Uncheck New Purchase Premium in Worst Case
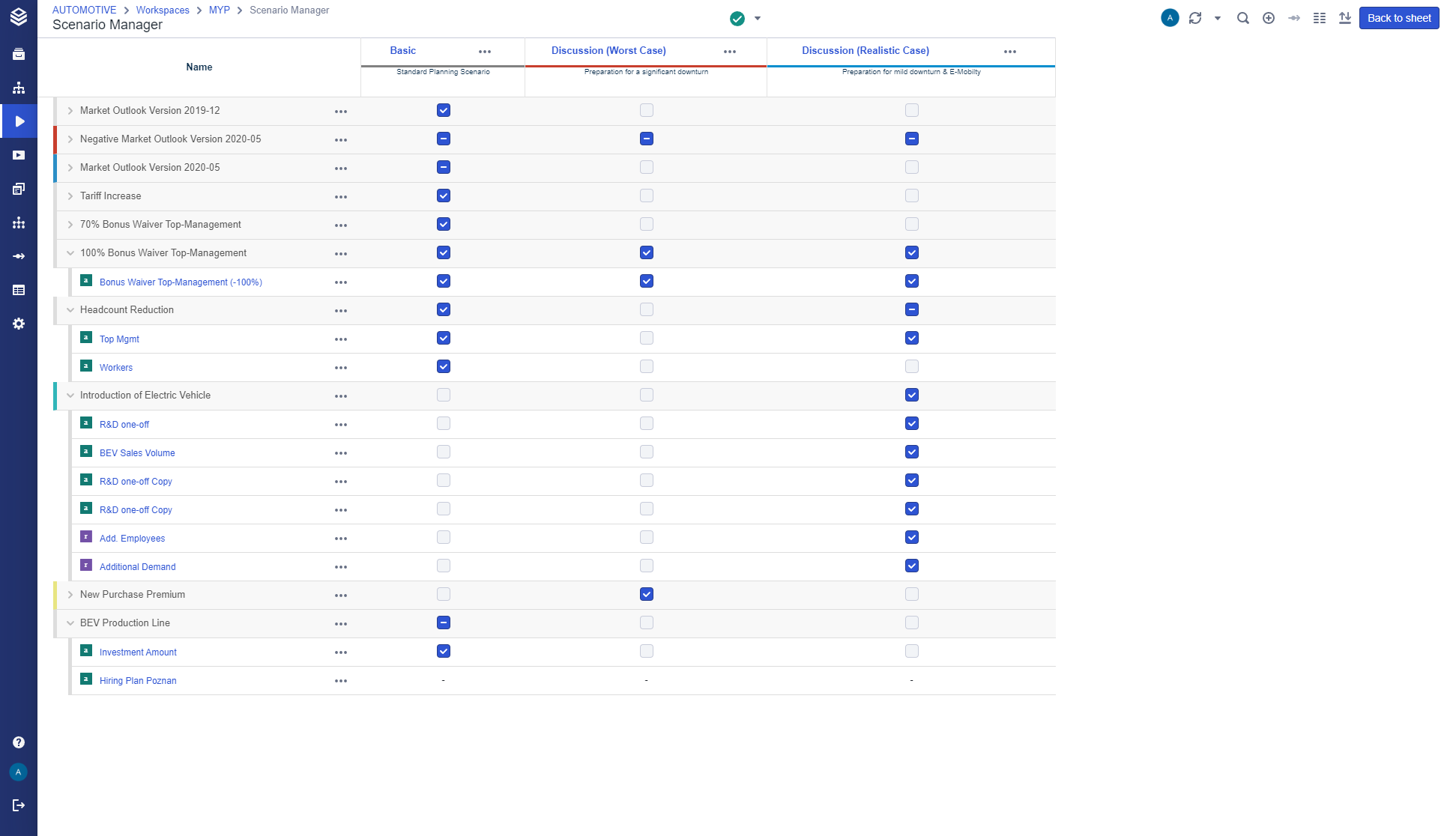 [647, 594]
